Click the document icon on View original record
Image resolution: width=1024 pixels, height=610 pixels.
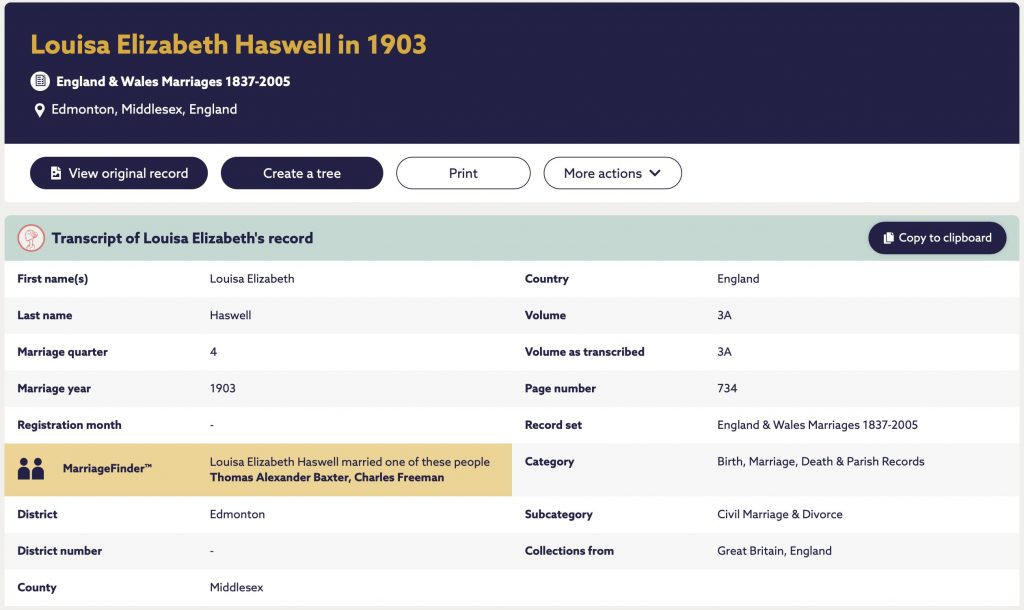56,173
